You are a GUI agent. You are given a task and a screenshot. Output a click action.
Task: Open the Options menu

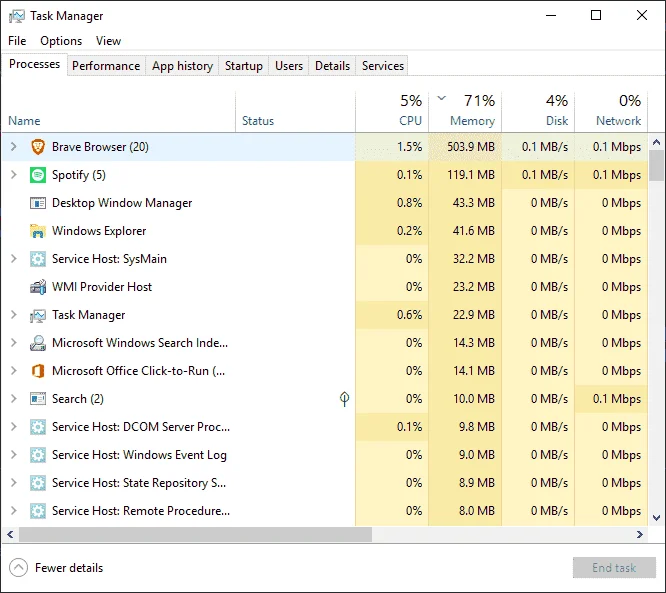(61, 41)
